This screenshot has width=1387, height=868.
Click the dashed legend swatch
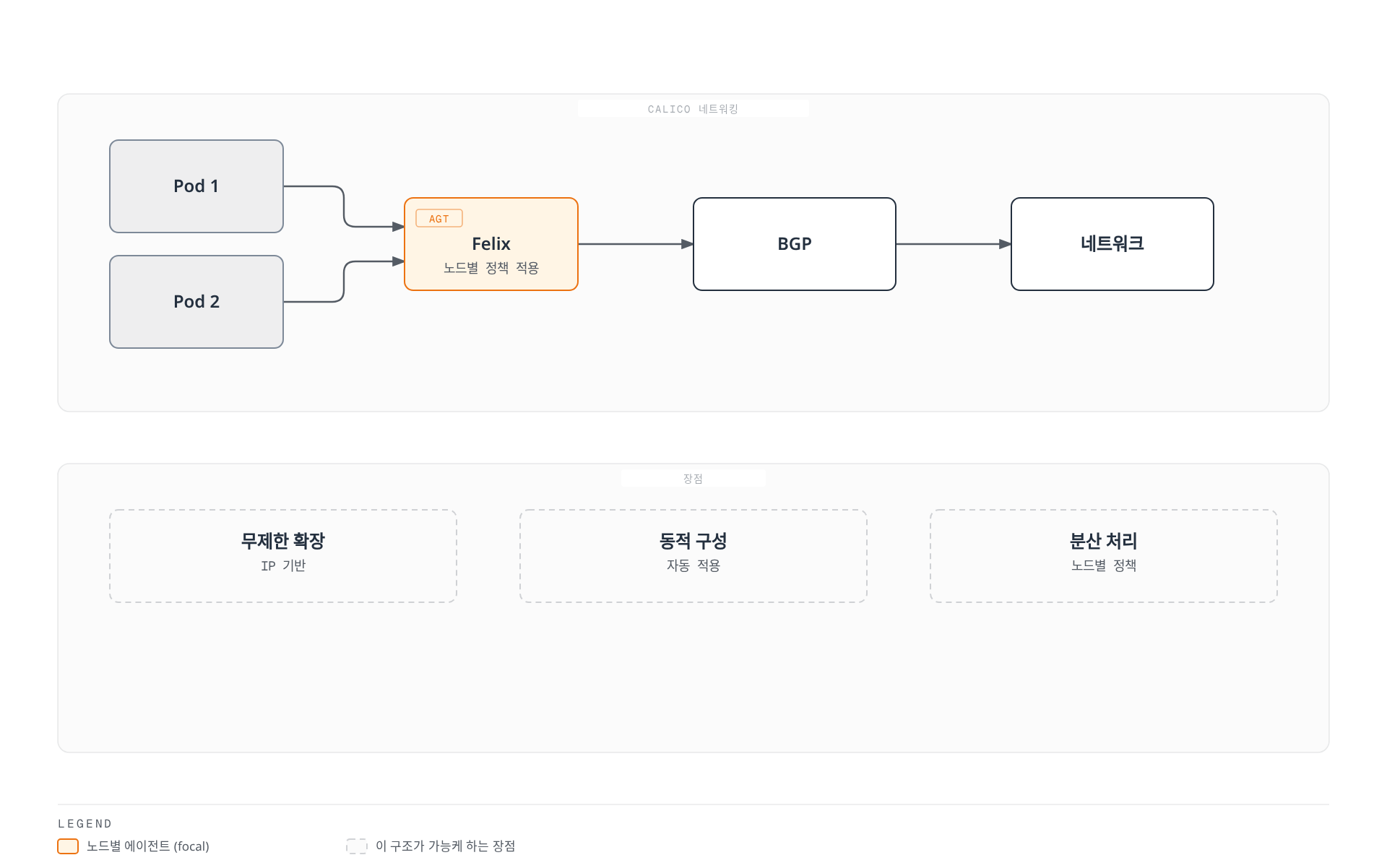357,846
